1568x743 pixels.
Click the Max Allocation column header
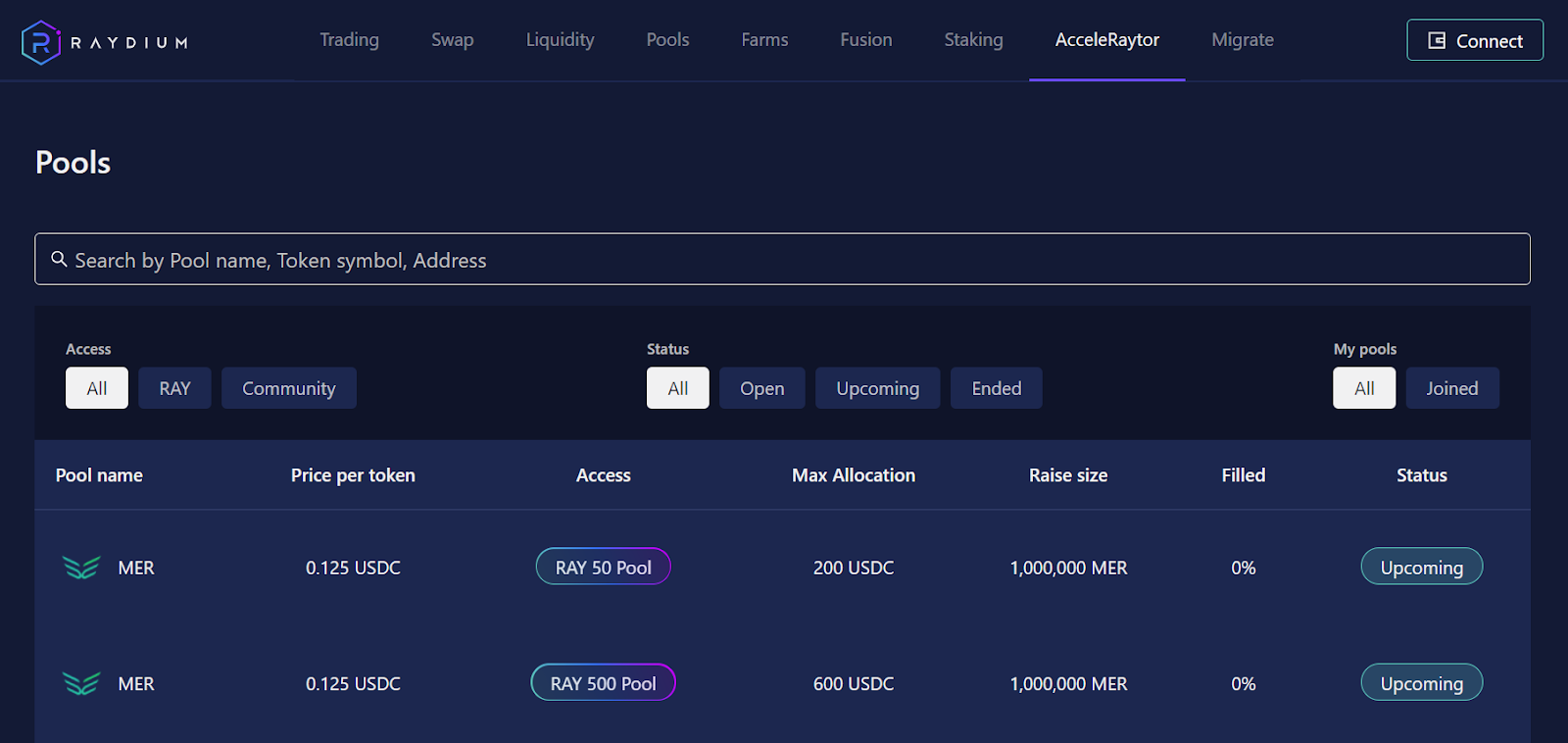click(x=854, y=475)
